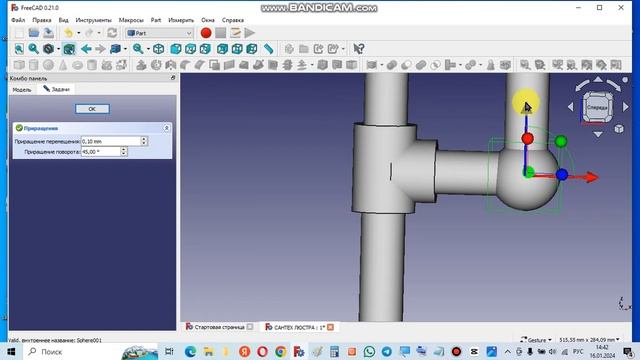Viewport: 640px width, 360px height.
Task: Set the rear view cube
Action: click(x=222, y=49)
